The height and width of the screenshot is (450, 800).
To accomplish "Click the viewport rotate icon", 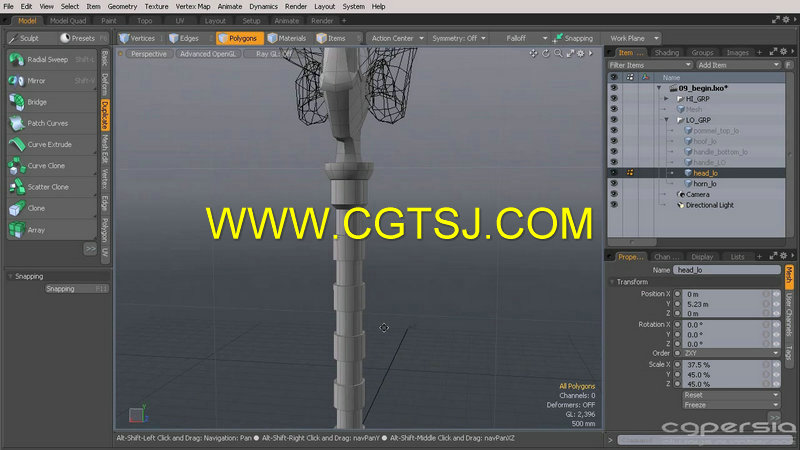I will coord(546,54).
